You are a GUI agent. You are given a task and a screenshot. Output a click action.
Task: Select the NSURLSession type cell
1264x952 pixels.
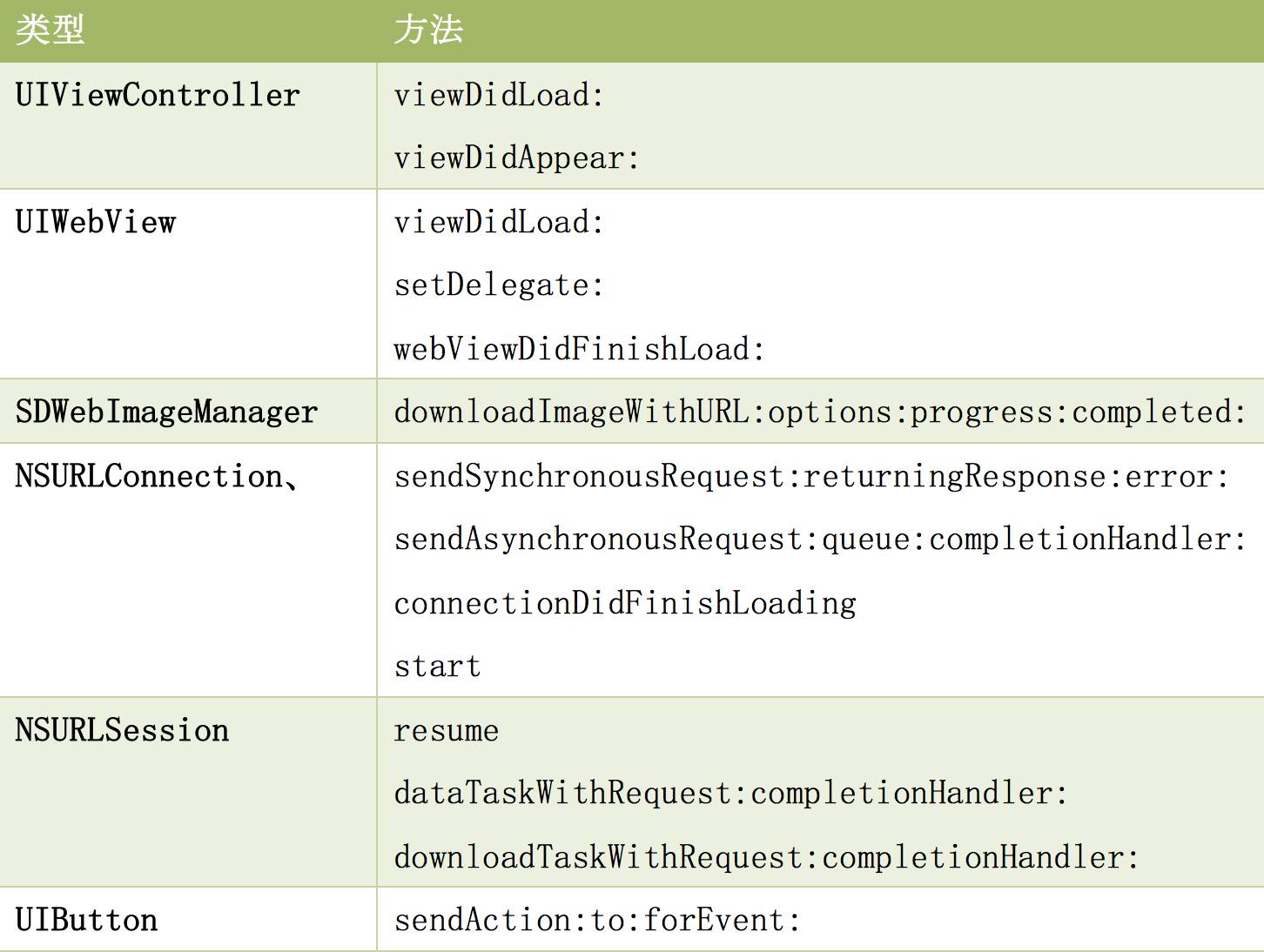pos(122,730)
